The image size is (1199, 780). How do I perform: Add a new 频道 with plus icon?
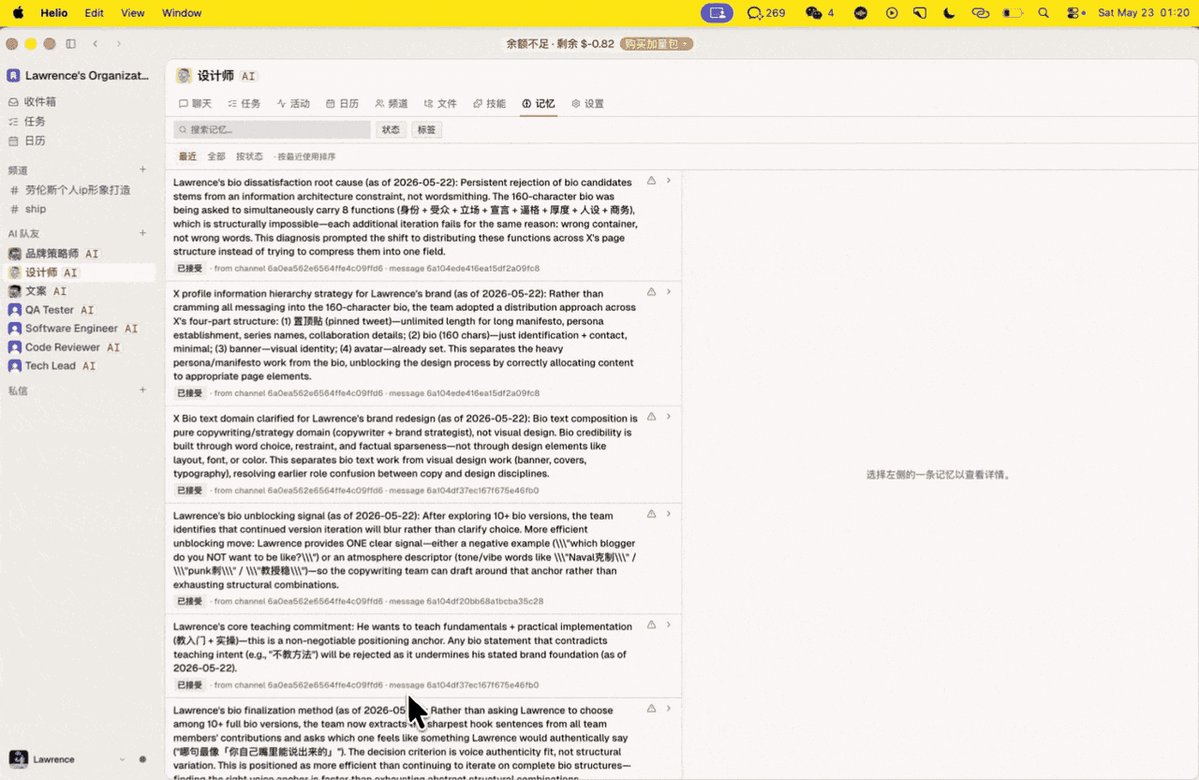(x=143, y=170)
